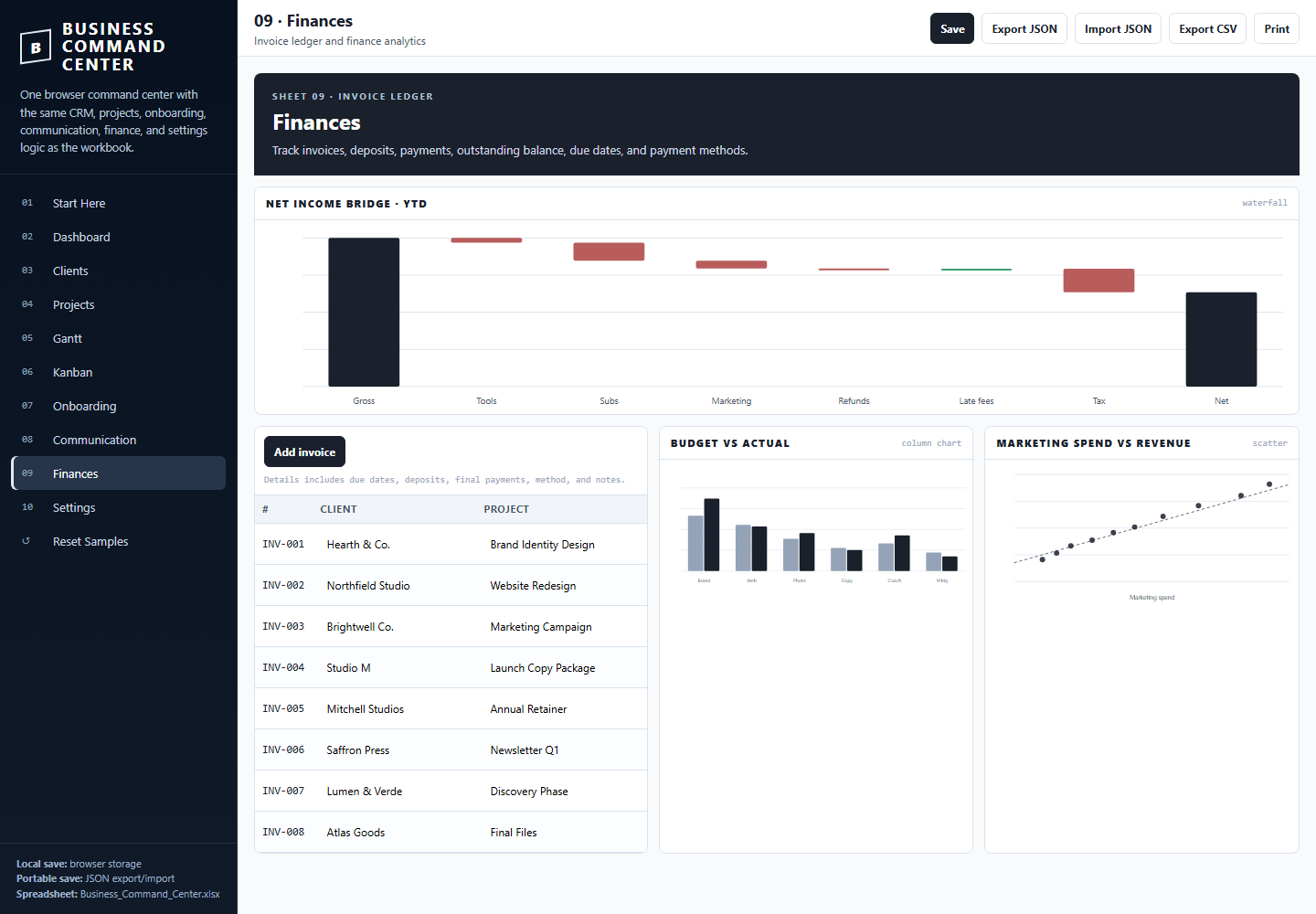Click client Saffron Press

point(357,749)
